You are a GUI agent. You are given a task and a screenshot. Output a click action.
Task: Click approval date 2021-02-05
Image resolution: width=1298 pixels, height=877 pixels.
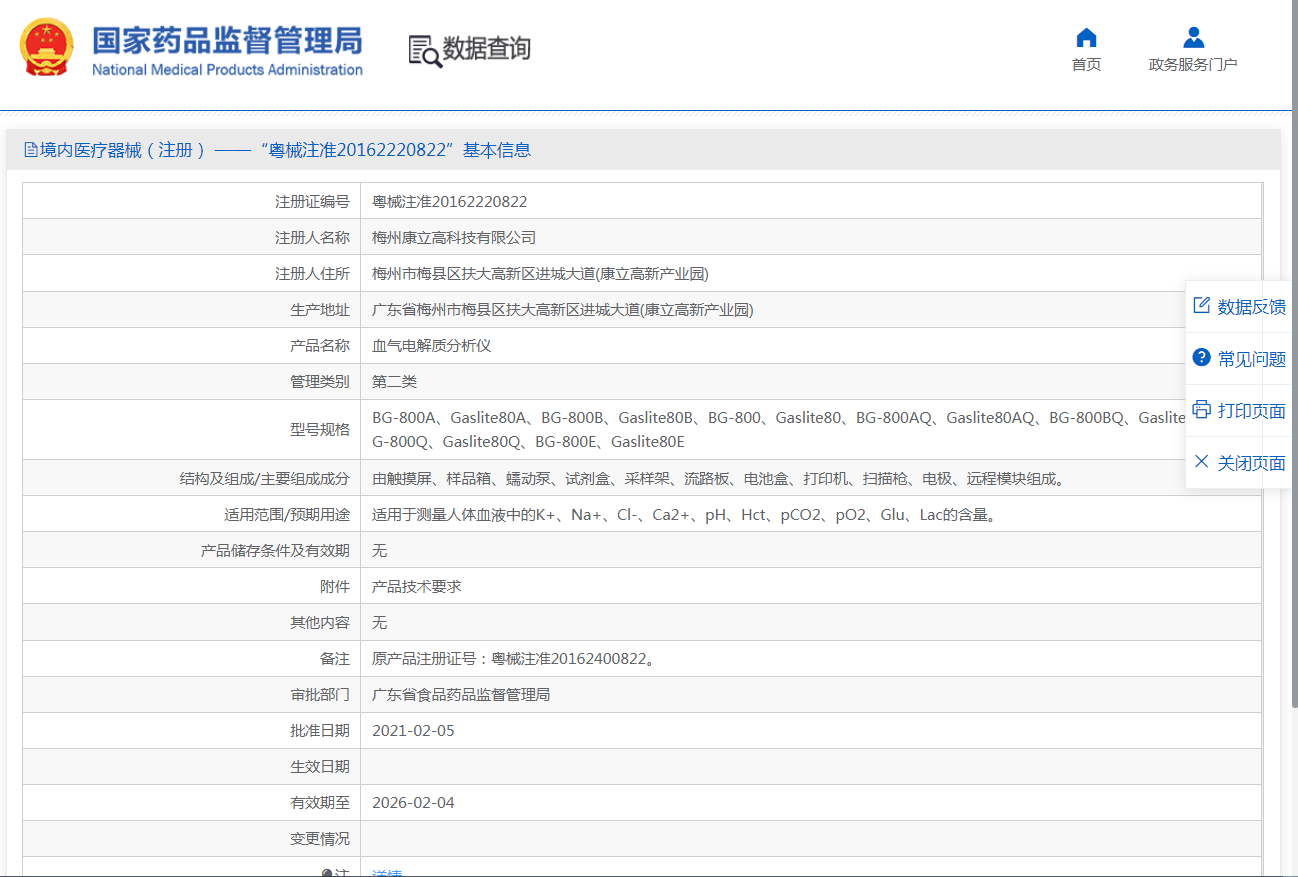[x=413, y=731]
